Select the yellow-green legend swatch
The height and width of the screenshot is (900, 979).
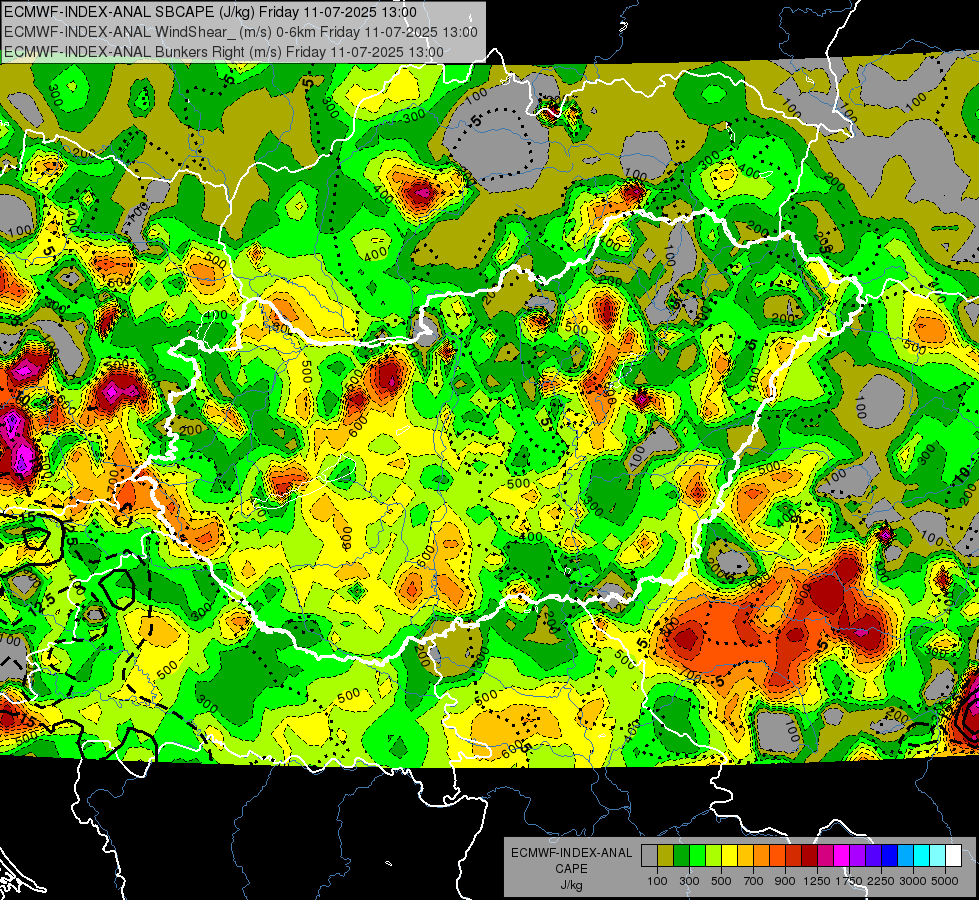(x=714, y=856)
